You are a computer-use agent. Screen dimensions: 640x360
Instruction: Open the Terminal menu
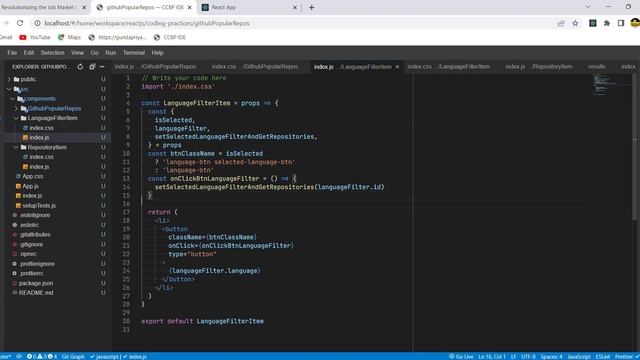pos(134,53)
